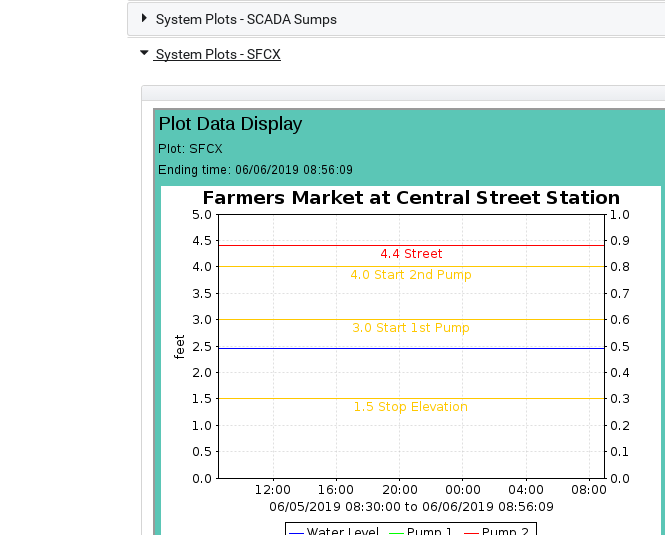This screenshot has width=665, height=535.
Task: Click the 1.5 Stop Elevation label
Action: click(x=411, y=407)
